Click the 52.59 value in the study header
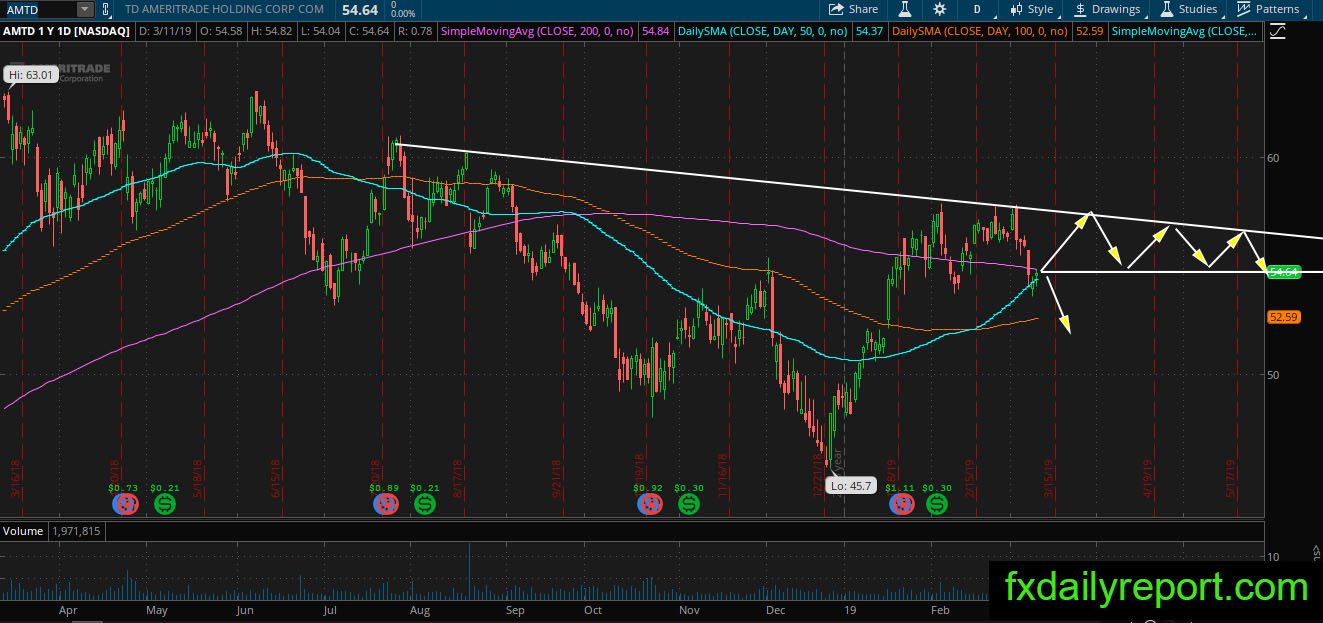The width and height of the screenshot is (1323, 623). click(x=1089, y=32)
